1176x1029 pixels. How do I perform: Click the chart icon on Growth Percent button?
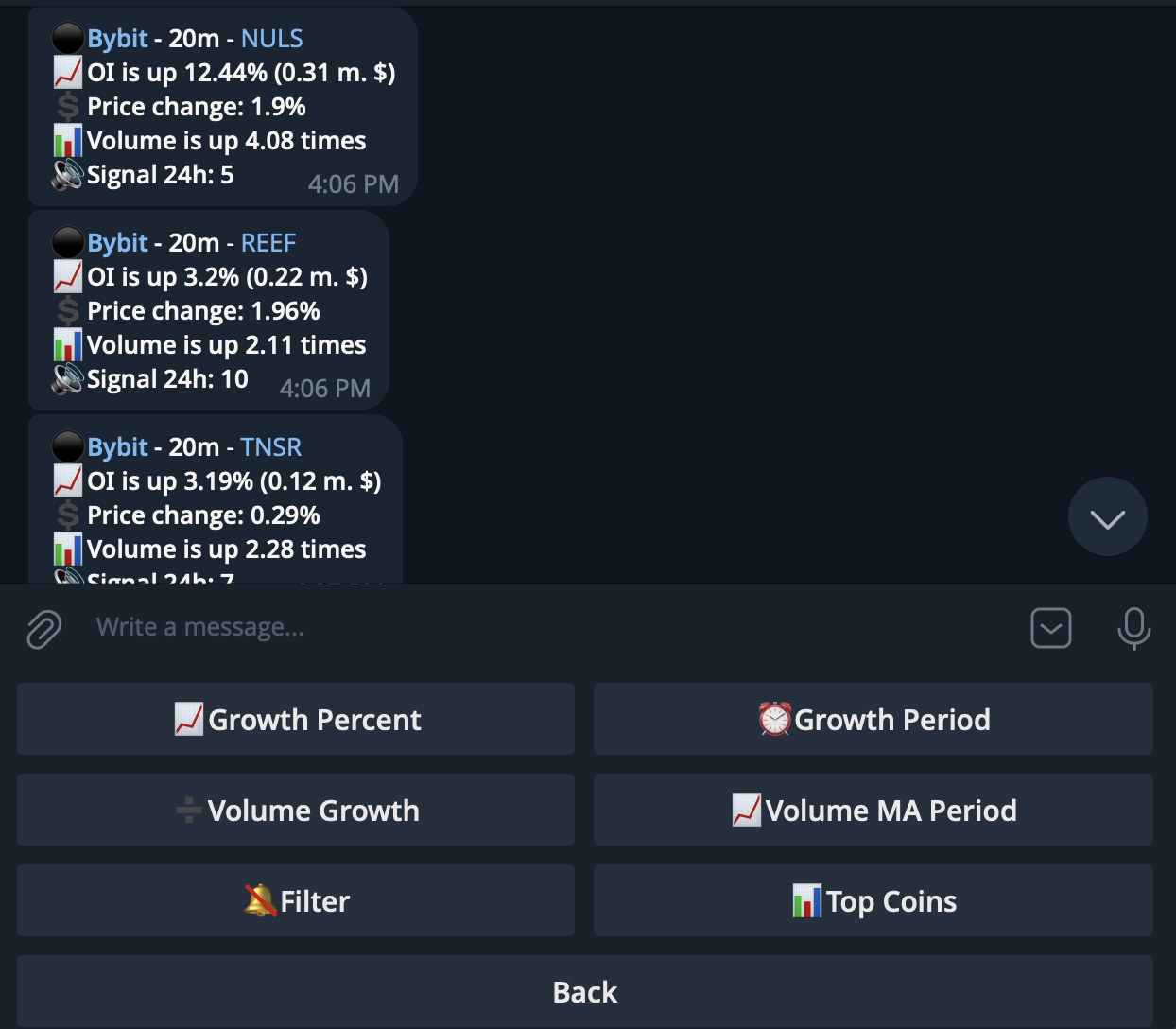click(x=190, y=718)
